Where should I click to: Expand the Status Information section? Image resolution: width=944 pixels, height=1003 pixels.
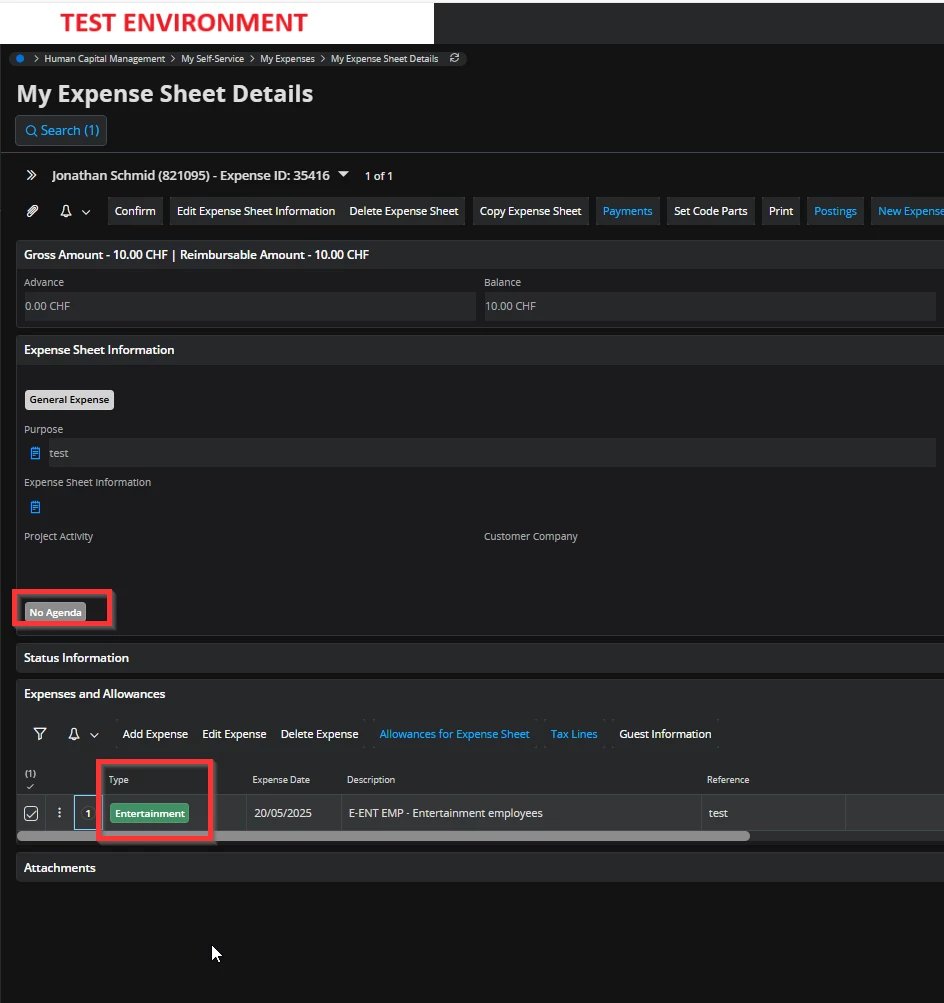pos(480,658)
